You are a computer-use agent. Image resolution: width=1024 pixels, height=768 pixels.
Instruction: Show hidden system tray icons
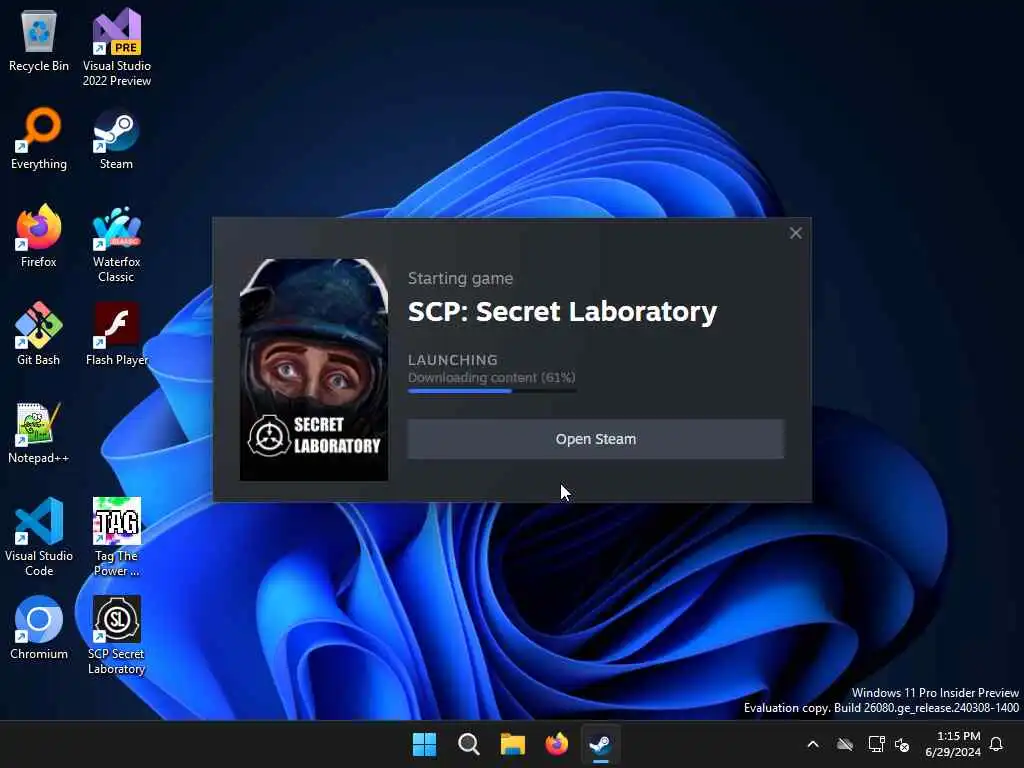[813, 744]
